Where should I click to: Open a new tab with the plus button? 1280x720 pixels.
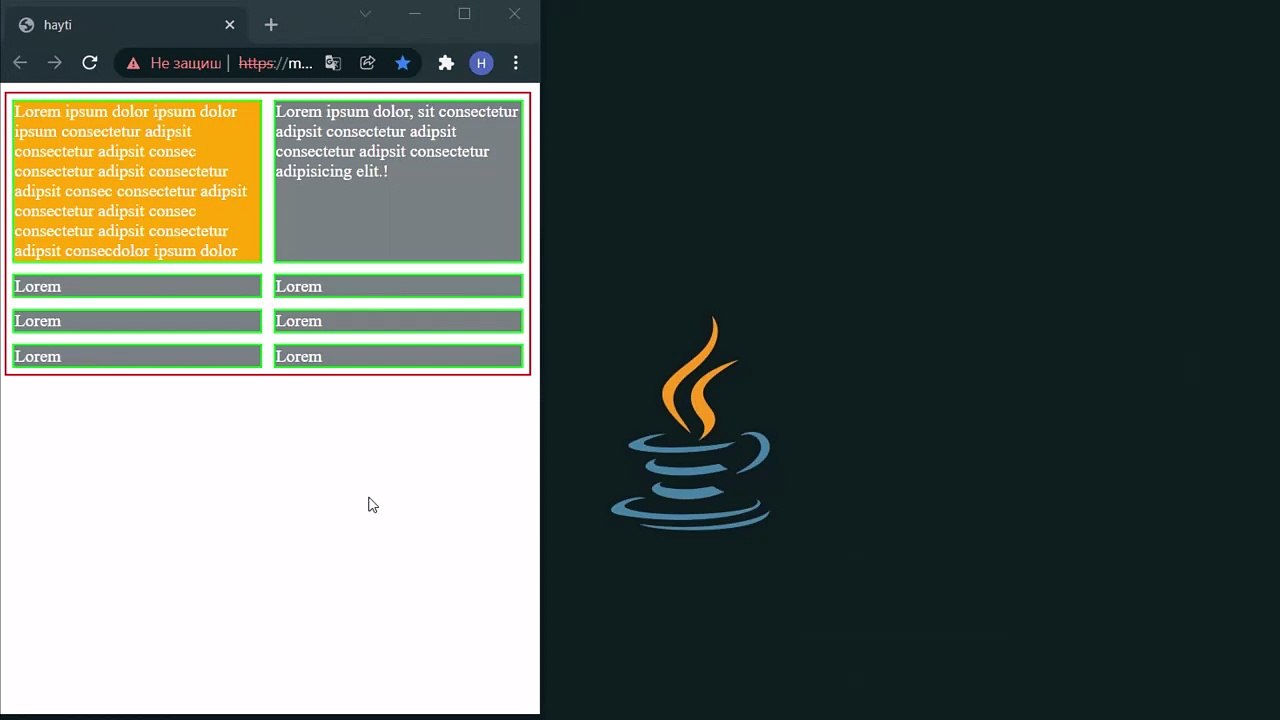tap(271, 25)
